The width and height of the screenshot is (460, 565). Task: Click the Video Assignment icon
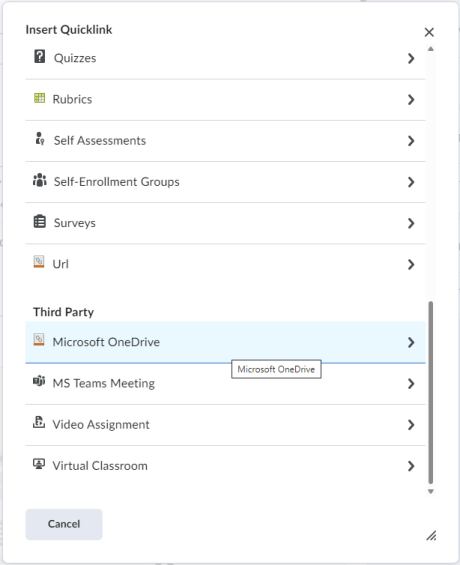[39, 422]
